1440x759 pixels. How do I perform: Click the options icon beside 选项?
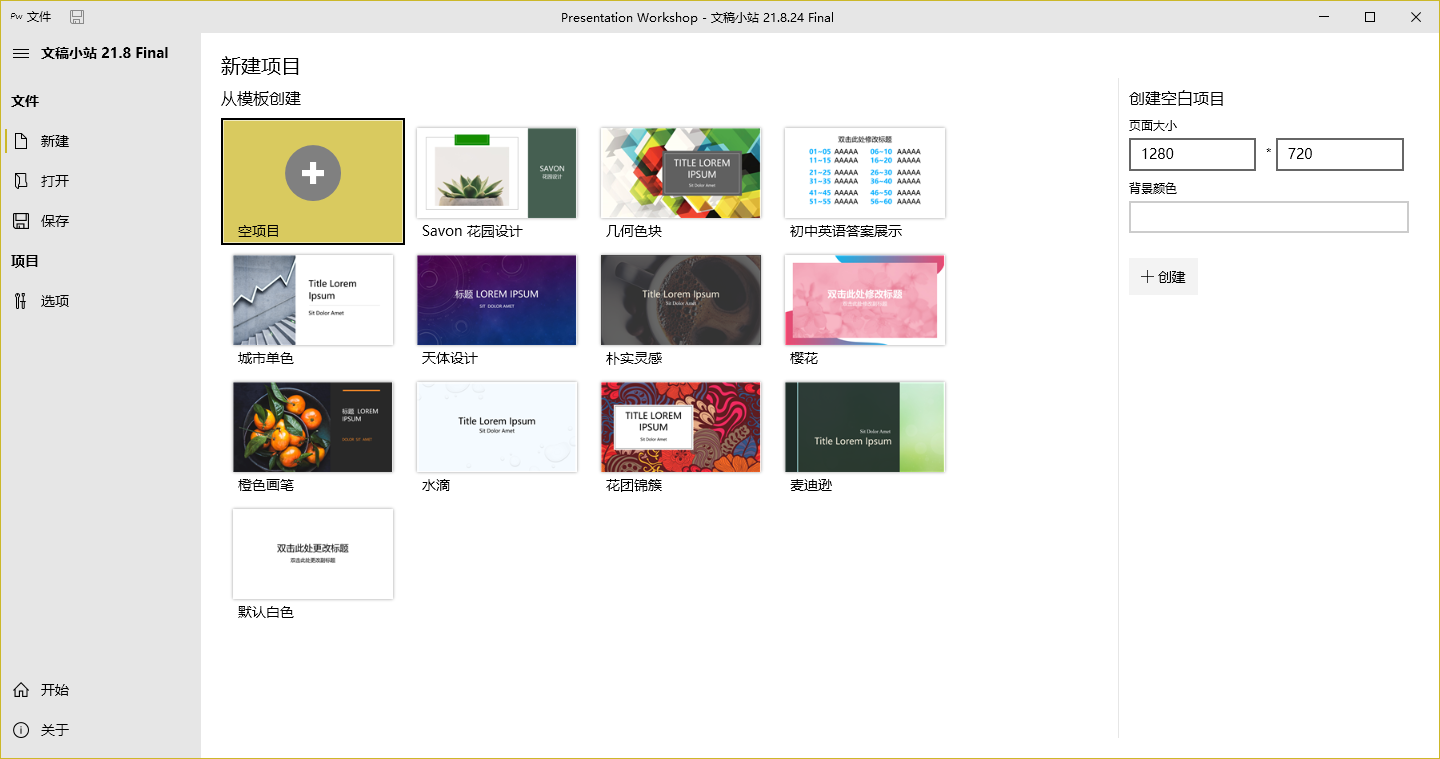point(21,301)
